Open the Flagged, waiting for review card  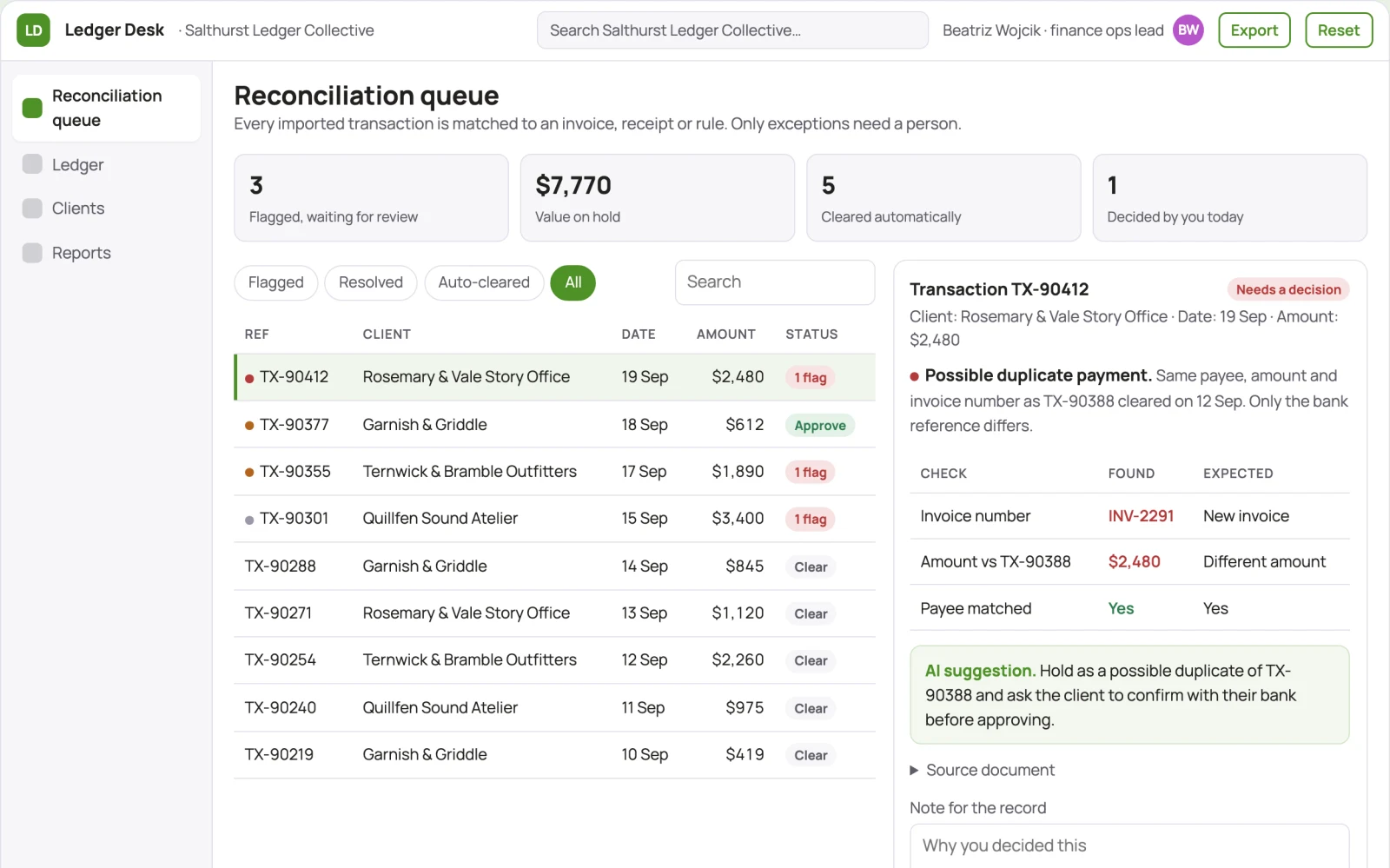[371, 198]
